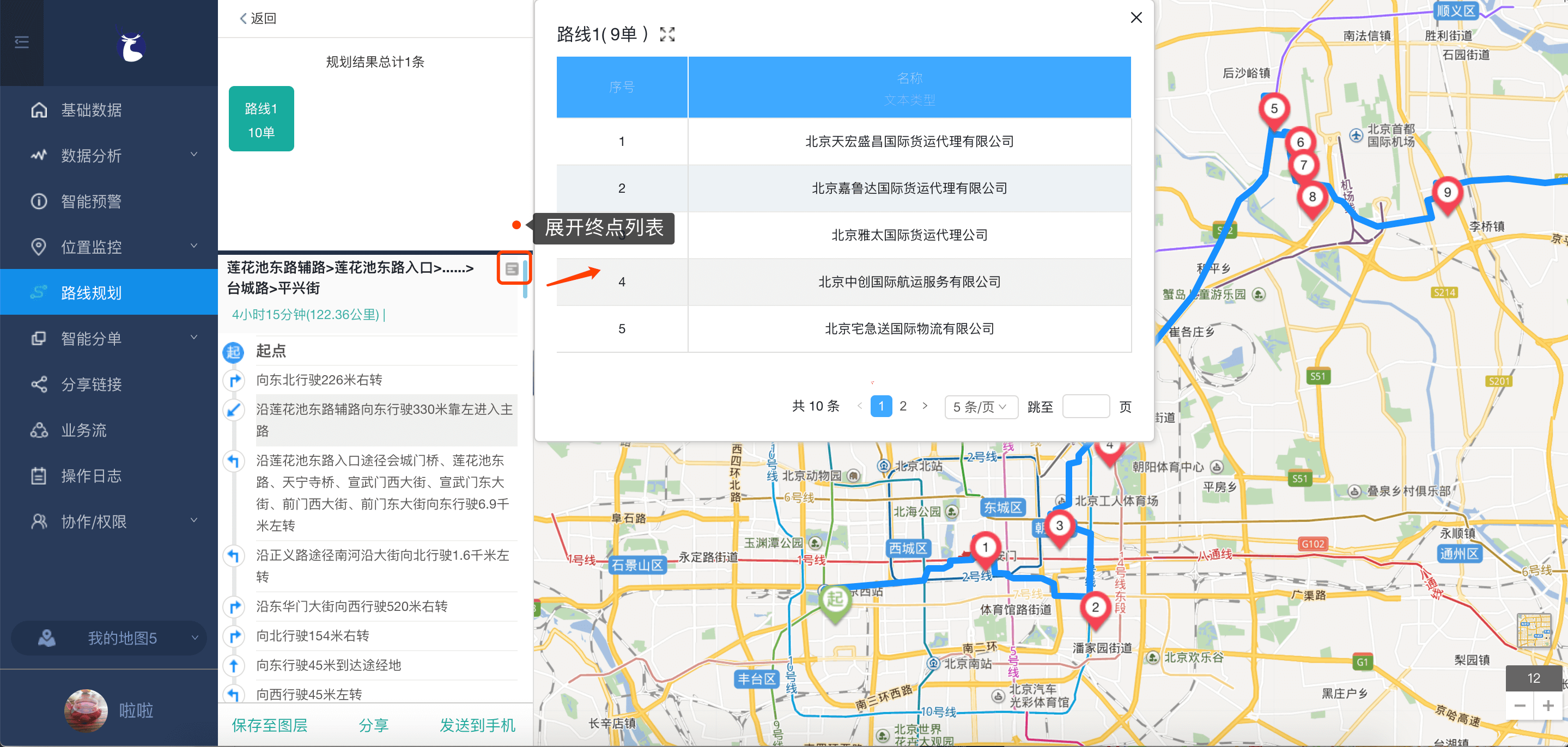1568x747 pixels.
Task: Click map marker number 2
Action: click(x=1095, y=610)
